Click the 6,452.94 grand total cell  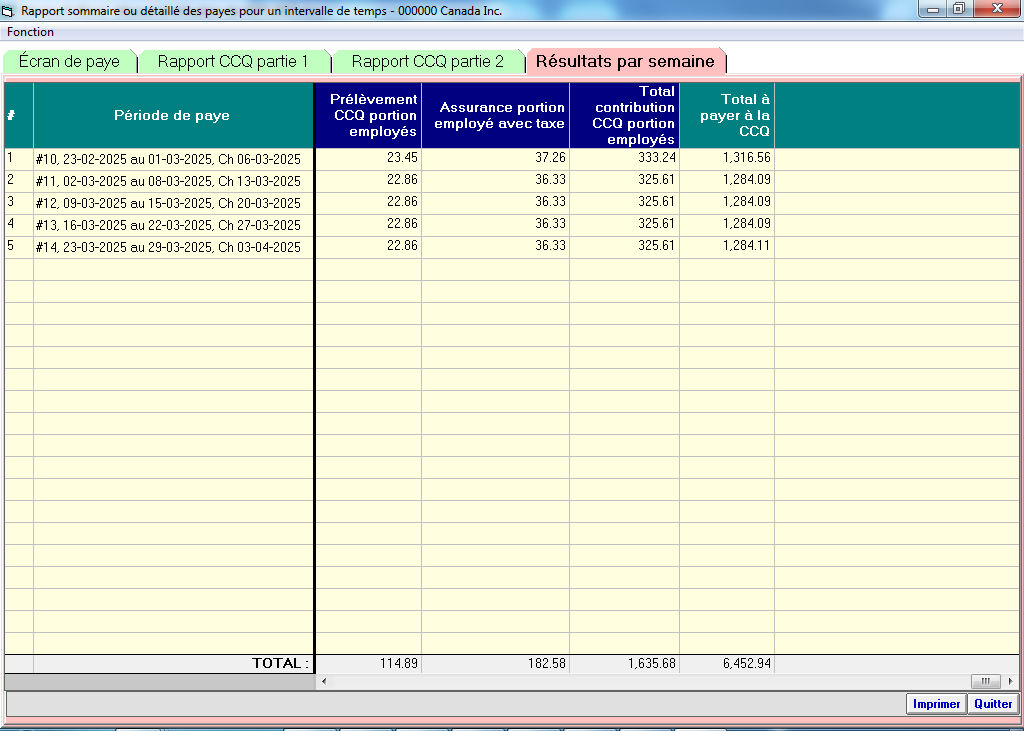[727, 664]
